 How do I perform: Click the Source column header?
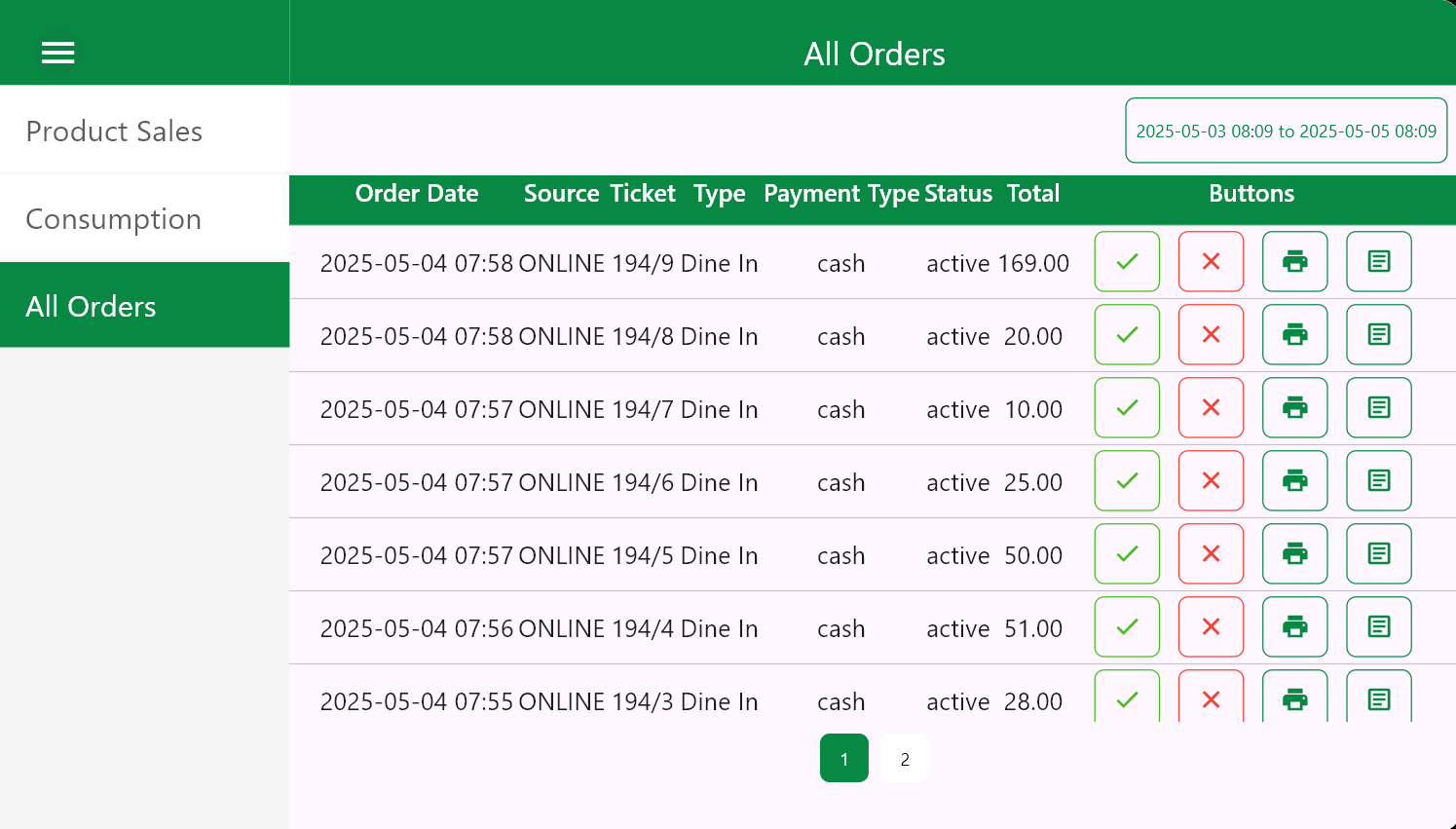point(562,193)
